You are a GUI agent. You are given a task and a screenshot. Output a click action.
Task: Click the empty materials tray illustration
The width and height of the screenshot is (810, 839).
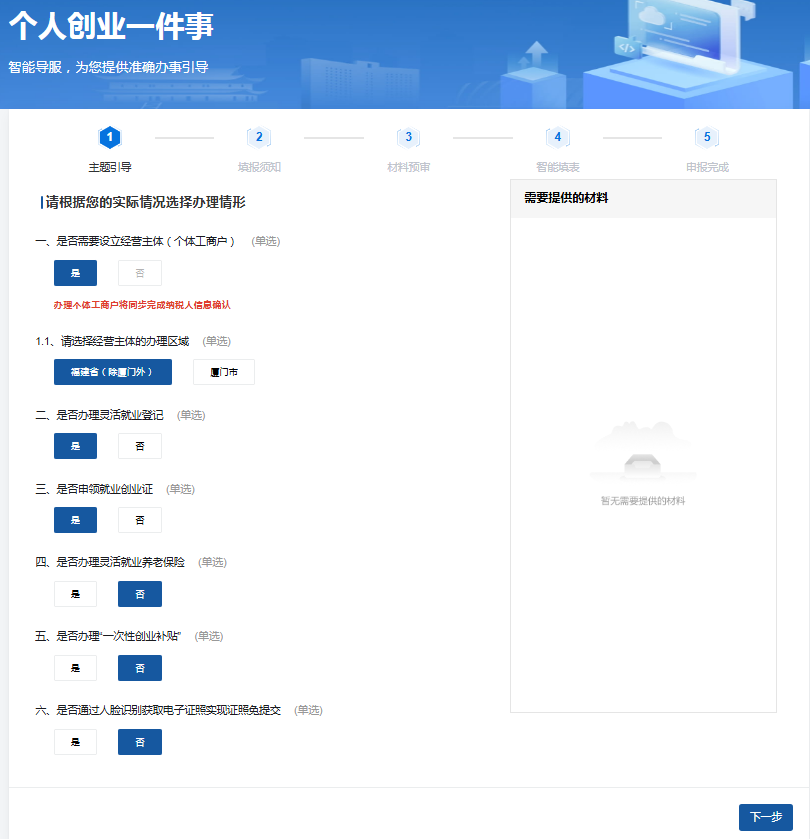(x=642, y=461)
